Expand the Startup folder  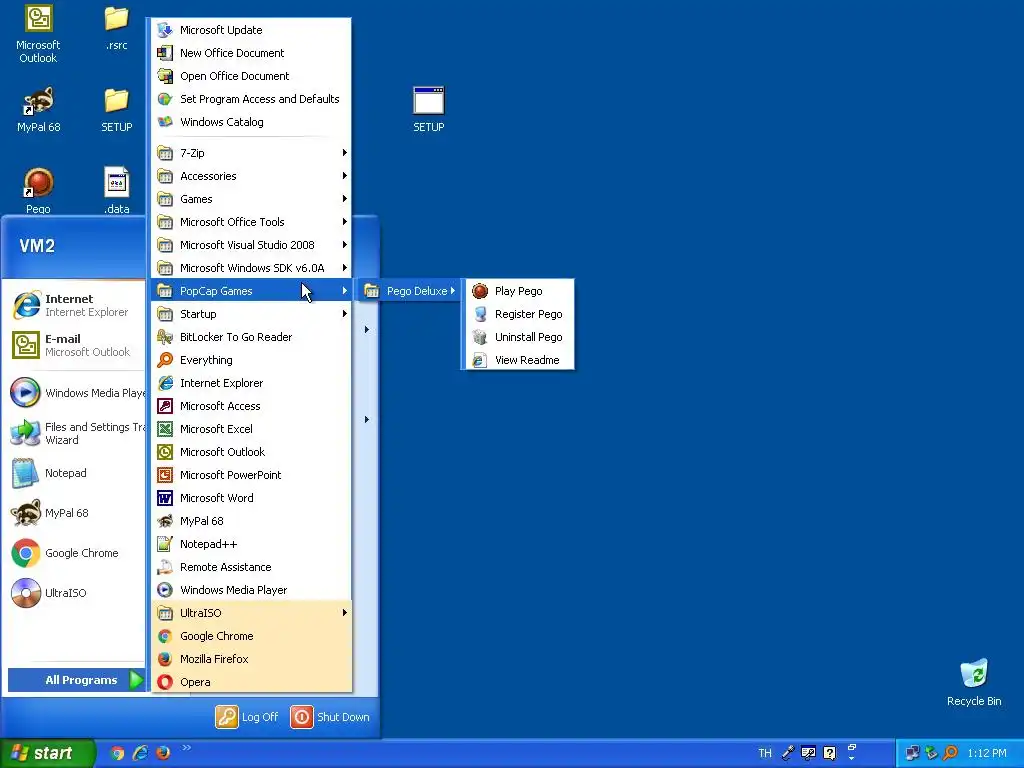click(x=252, y=314)
